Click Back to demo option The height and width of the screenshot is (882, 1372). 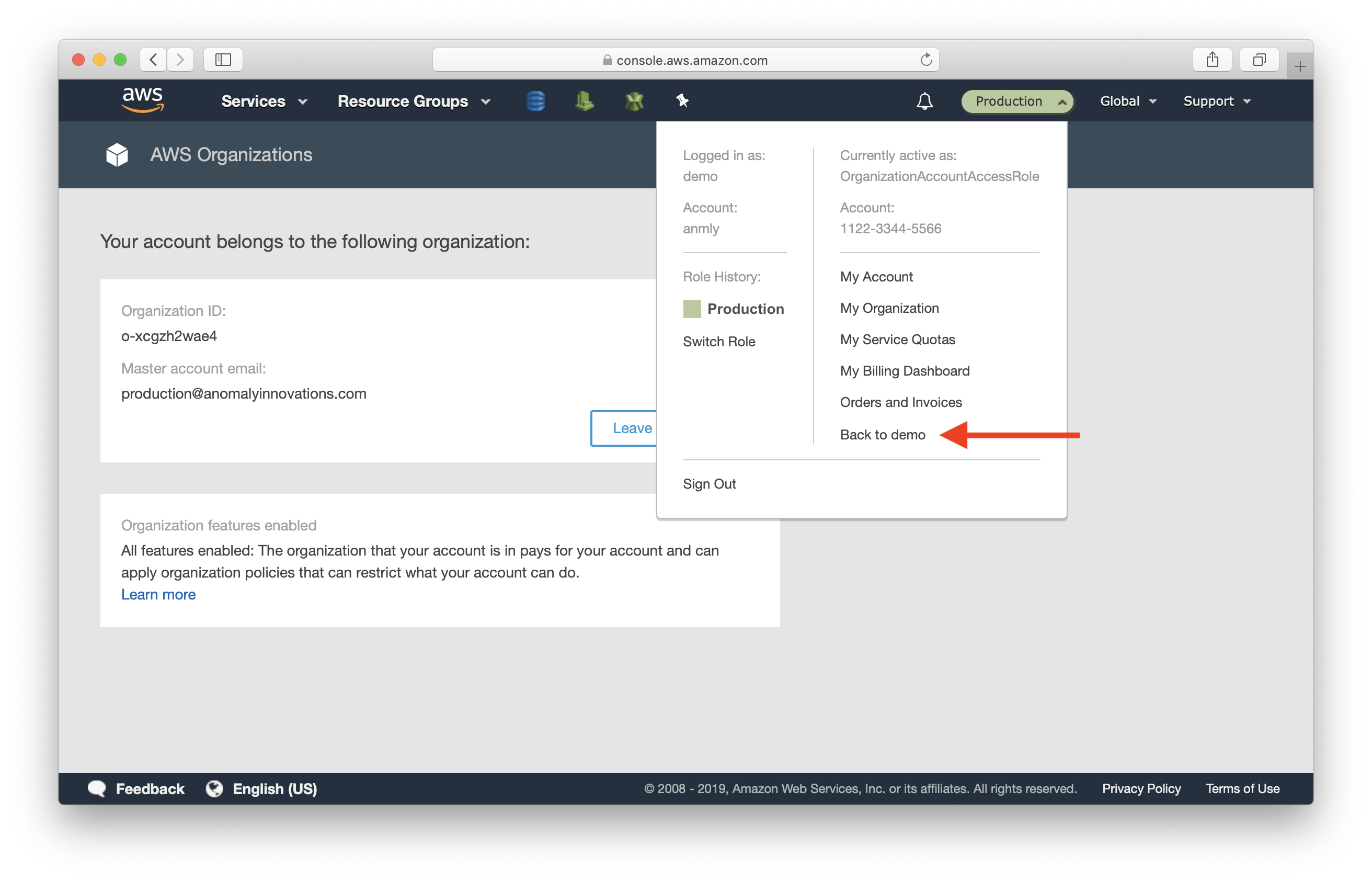pos(883,433)
